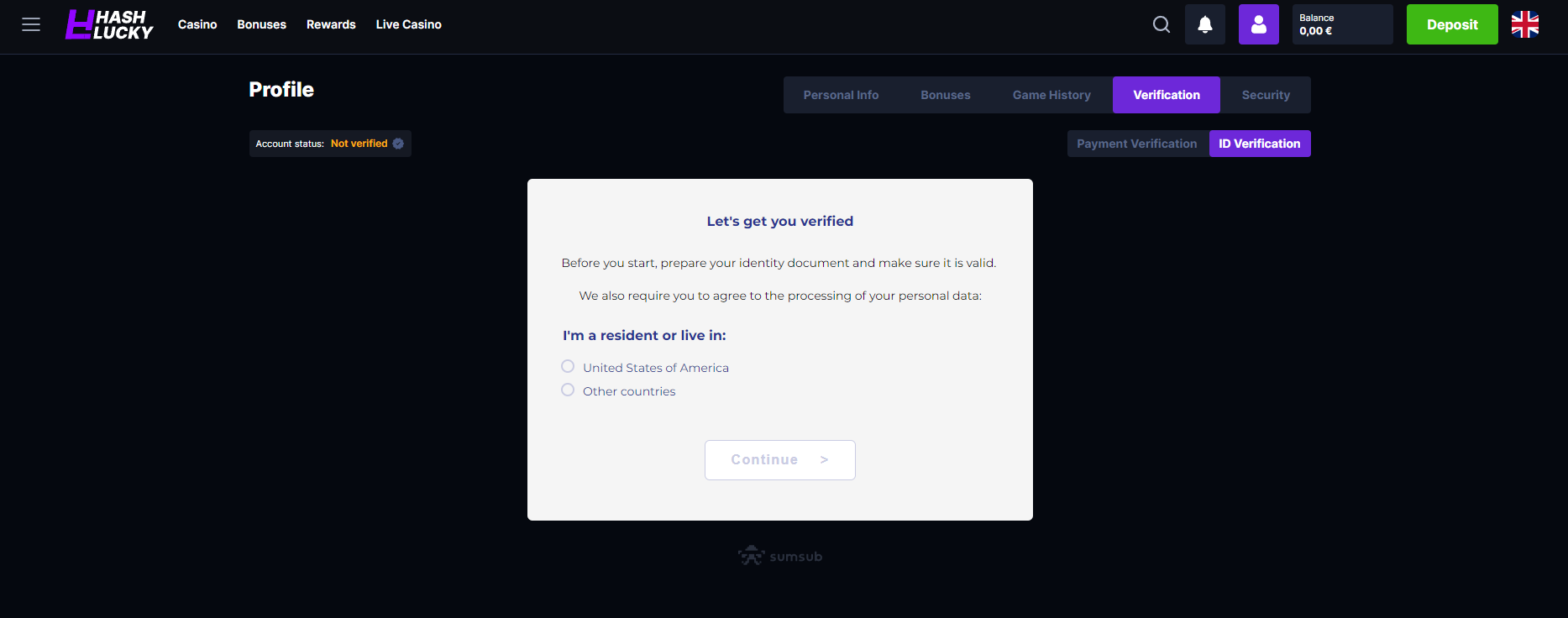Click the Sumsub logo below the form
The width and height of the screenshot is (1568, 618).
point(780,556)
